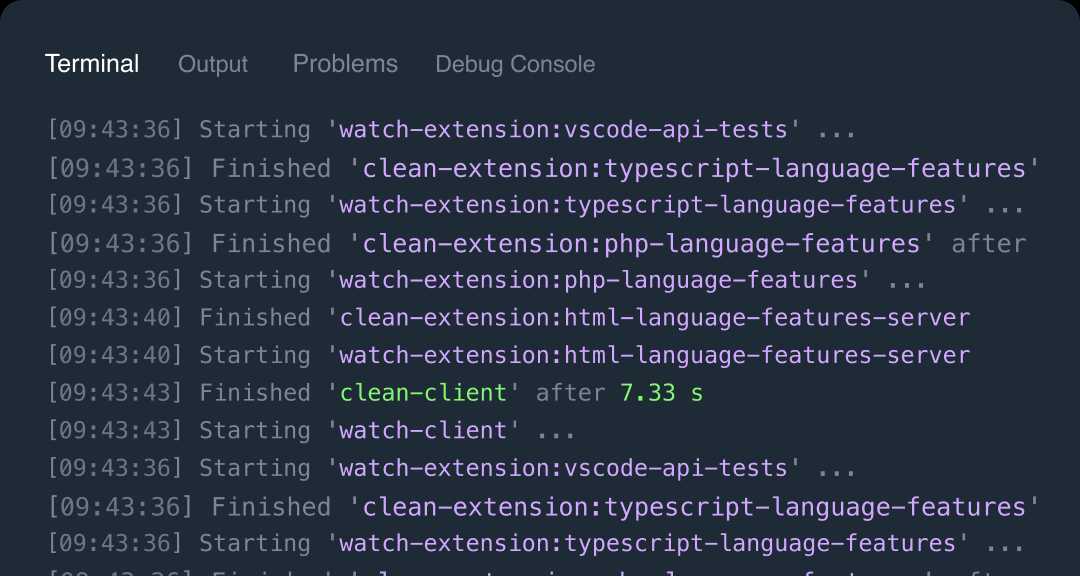Click the green '7.33 s' duration
Screen dimensions: 1080x576
point(661,393)
